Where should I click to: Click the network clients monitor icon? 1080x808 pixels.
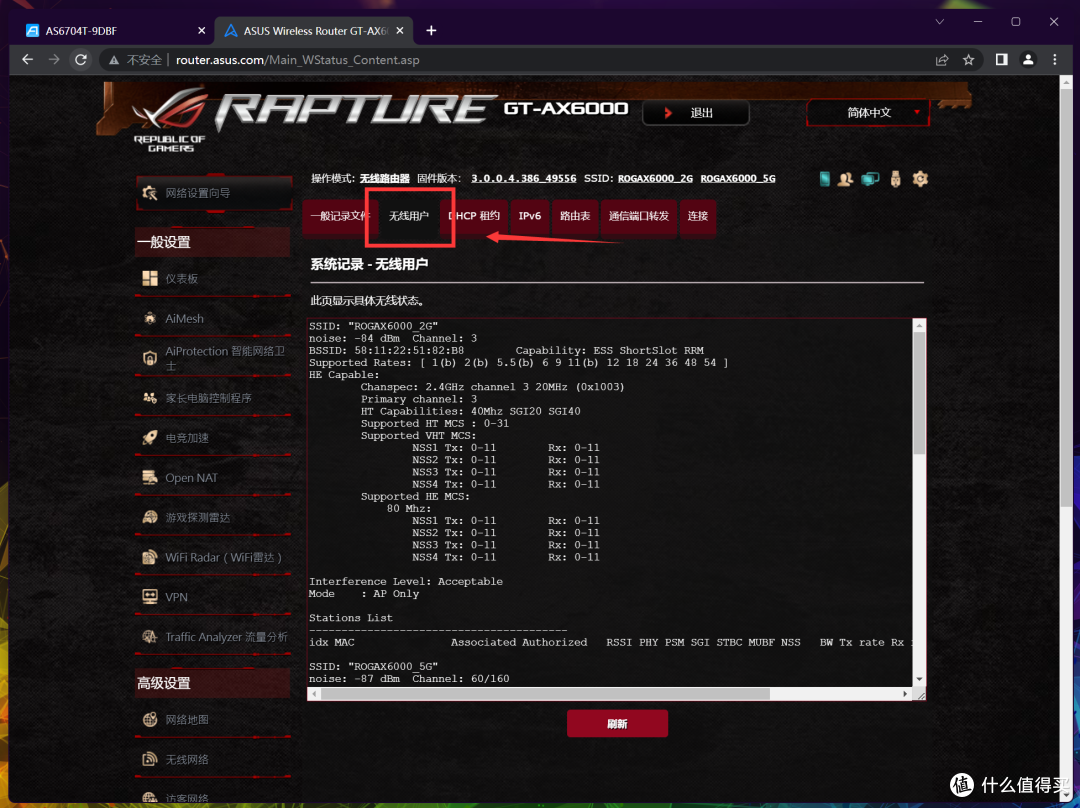871,179
